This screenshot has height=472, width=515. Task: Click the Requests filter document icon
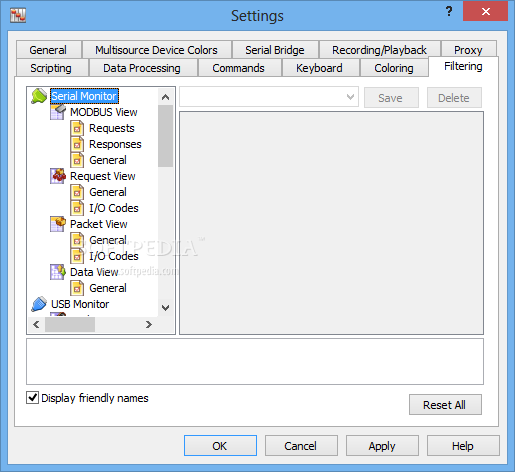coord(77,128)
